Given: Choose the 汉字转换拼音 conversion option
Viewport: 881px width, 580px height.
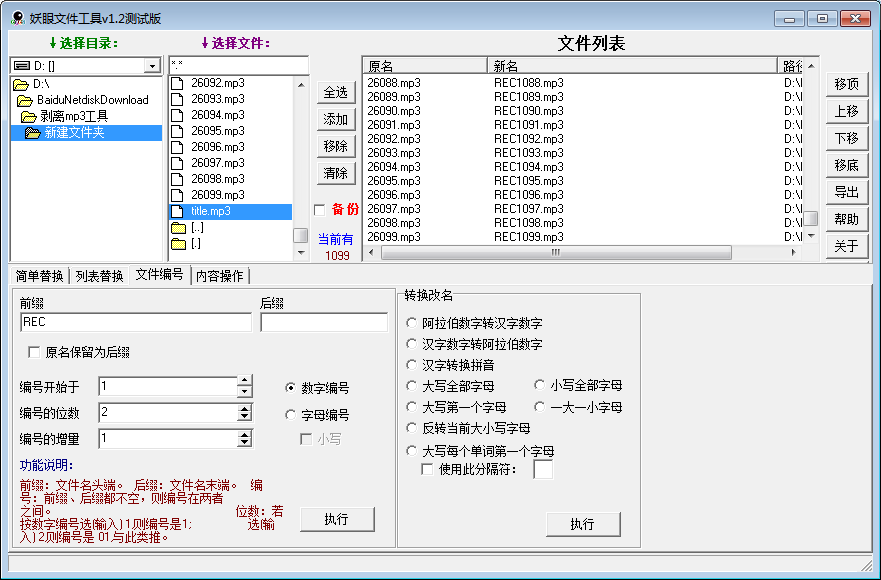Looking at the screenshot, I should (411, 363).
